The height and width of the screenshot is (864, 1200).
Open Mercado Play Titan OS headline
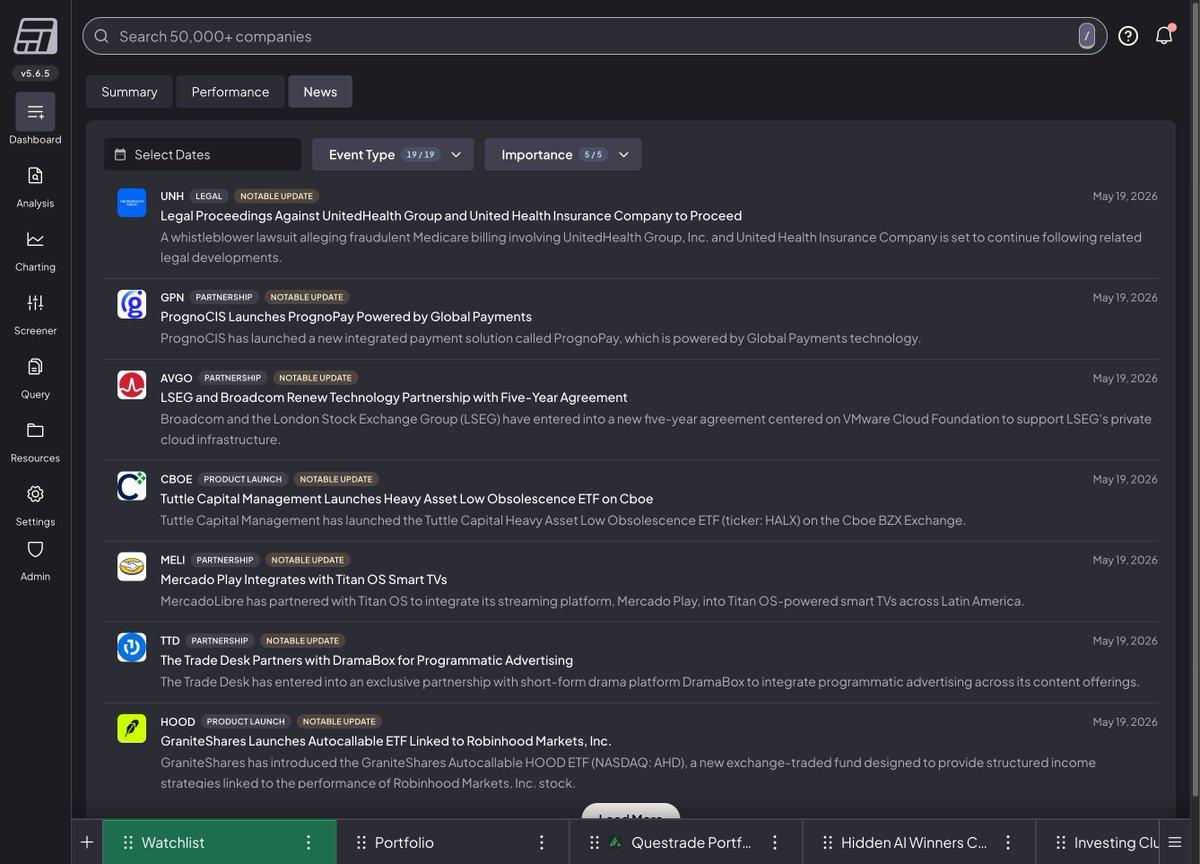(304, 580)
